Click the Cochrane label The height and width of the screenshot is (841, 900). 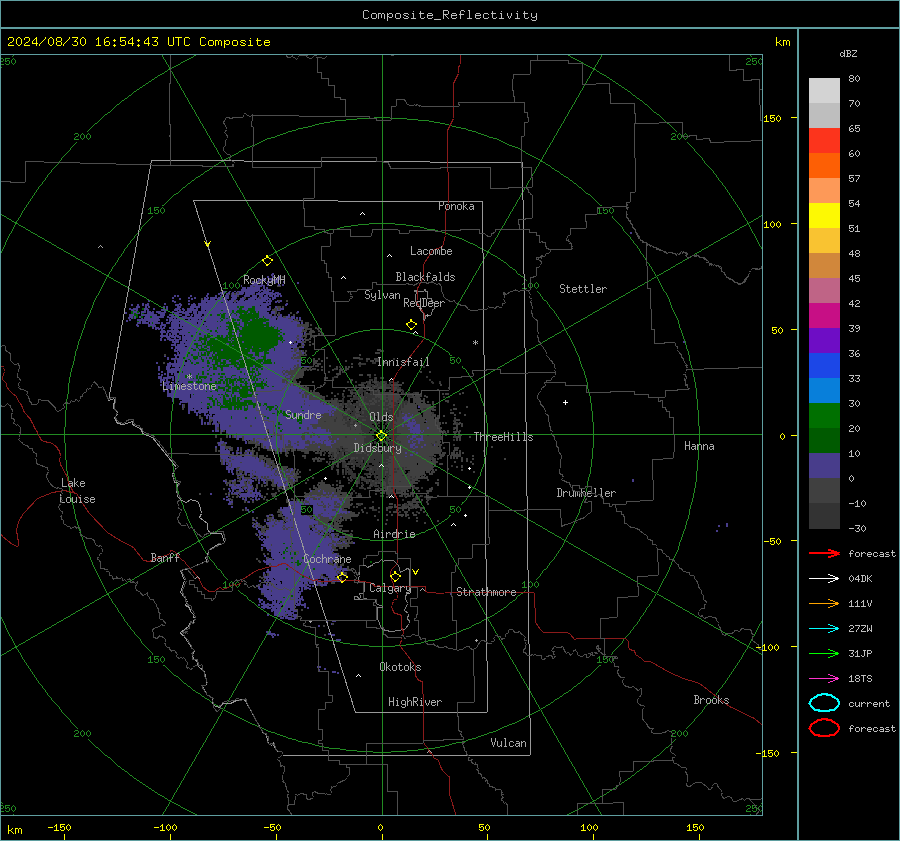327,559
